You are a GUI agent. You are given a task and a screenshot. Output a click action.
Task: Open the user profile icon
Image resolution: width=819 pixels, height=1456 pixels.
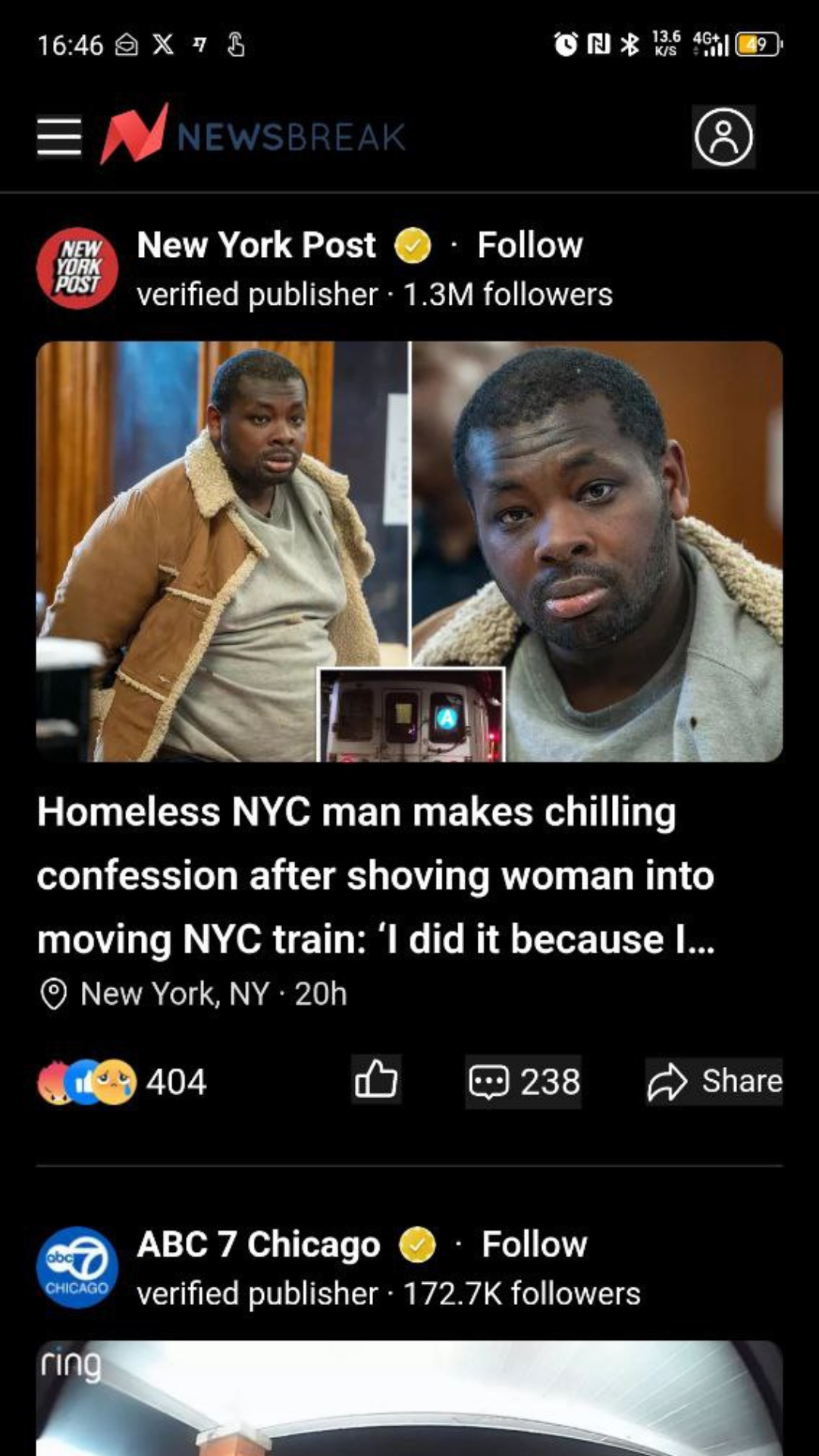[723, 136]
